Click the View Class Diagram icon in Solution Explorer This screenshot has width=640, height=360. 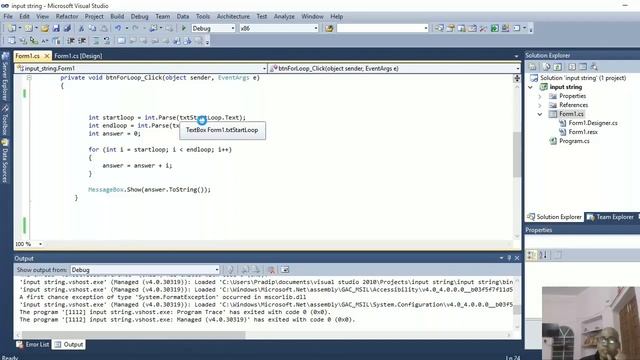coord(594,67)
